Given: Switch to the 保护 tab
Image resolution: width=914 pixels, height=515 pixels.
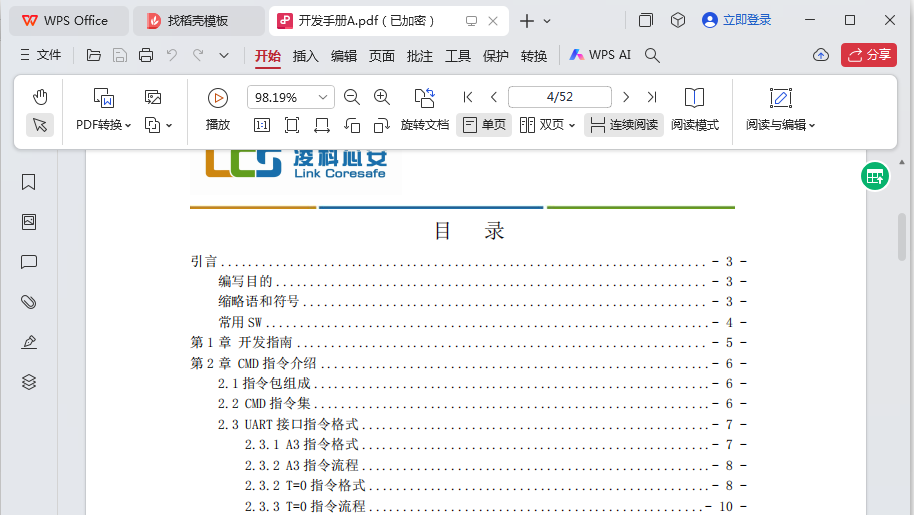Looking at the screenshot, I should (495, 55).
